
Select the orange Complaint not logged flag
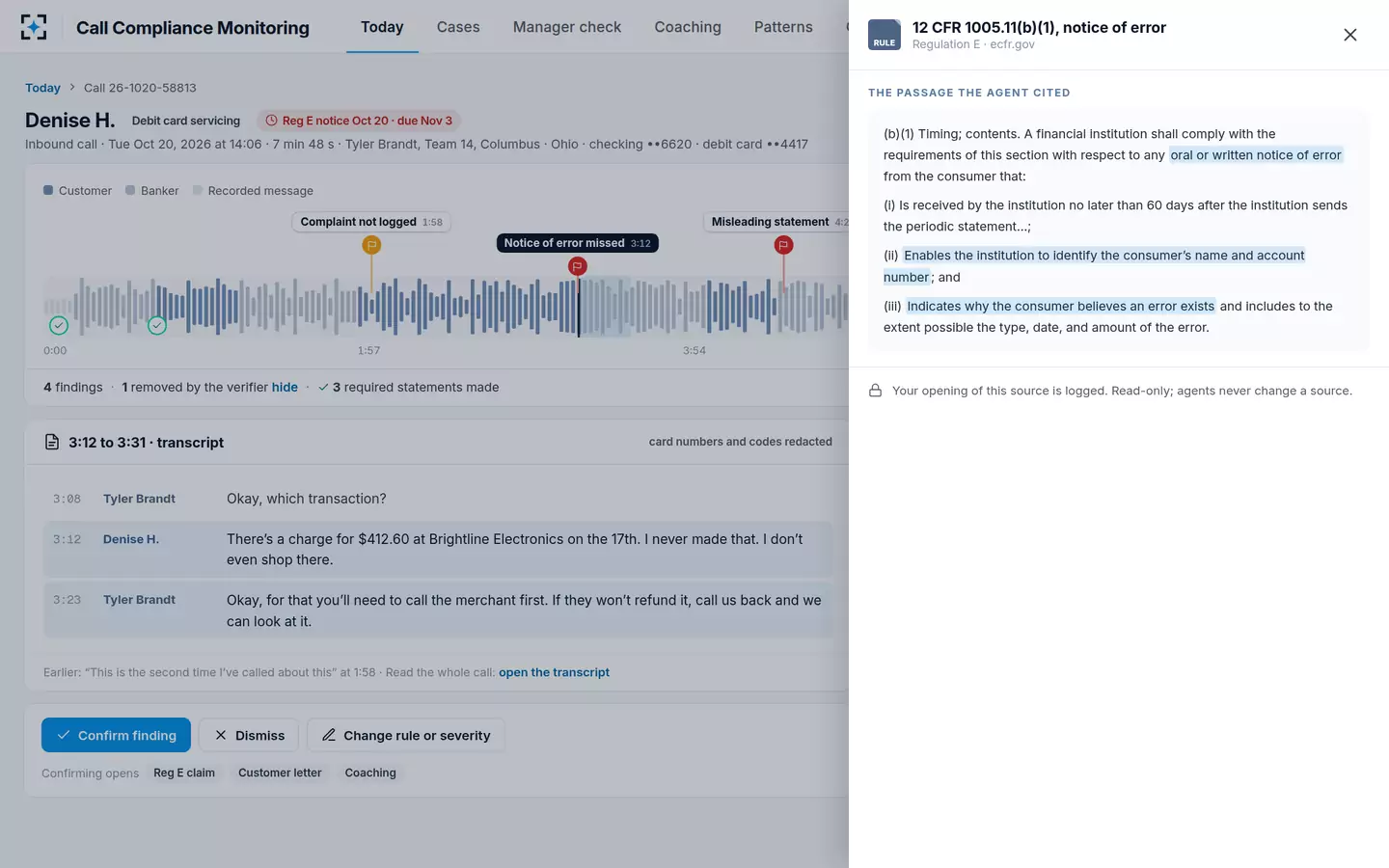(371, 245)
